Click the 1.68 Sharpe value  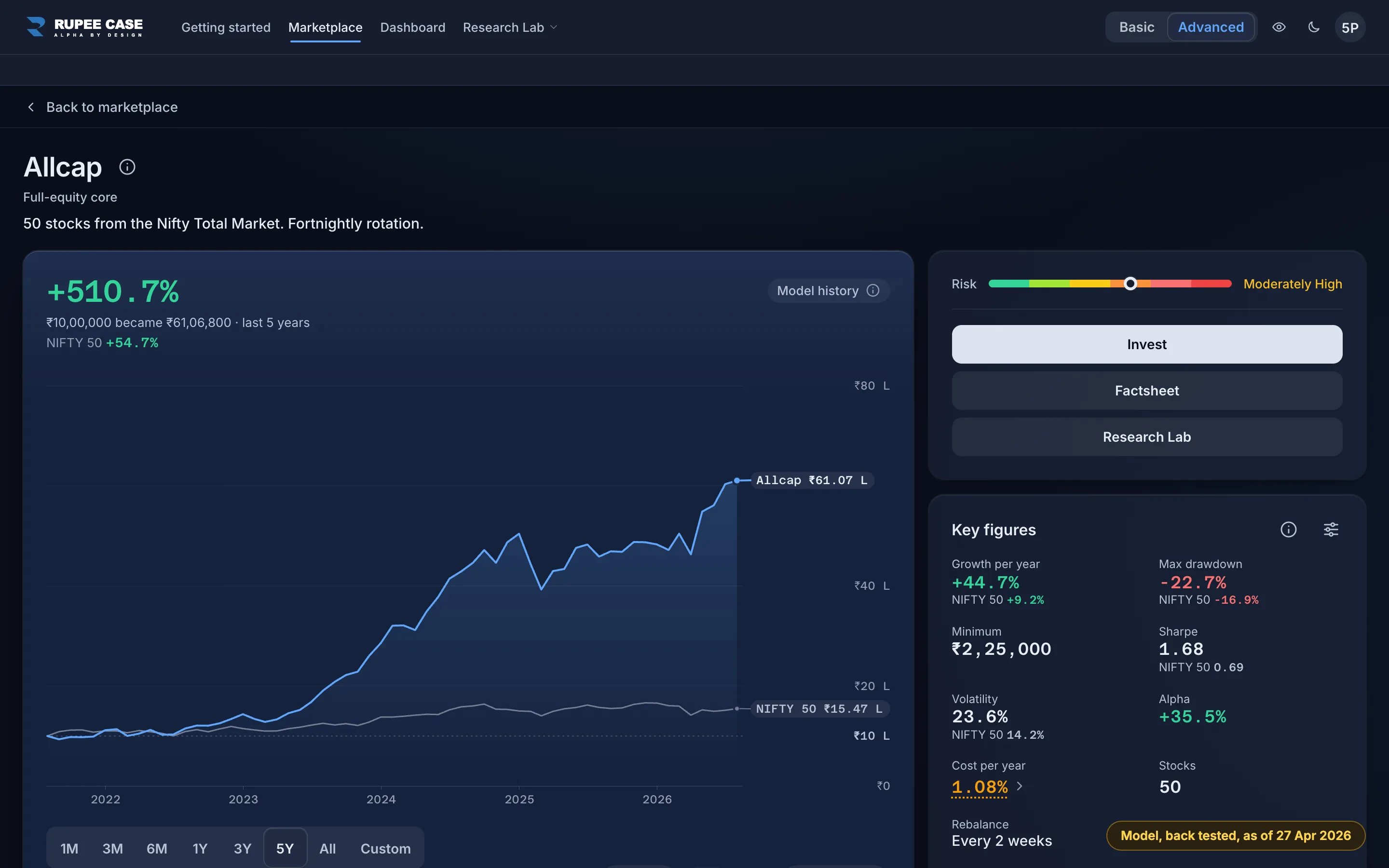coord(1181,649)
